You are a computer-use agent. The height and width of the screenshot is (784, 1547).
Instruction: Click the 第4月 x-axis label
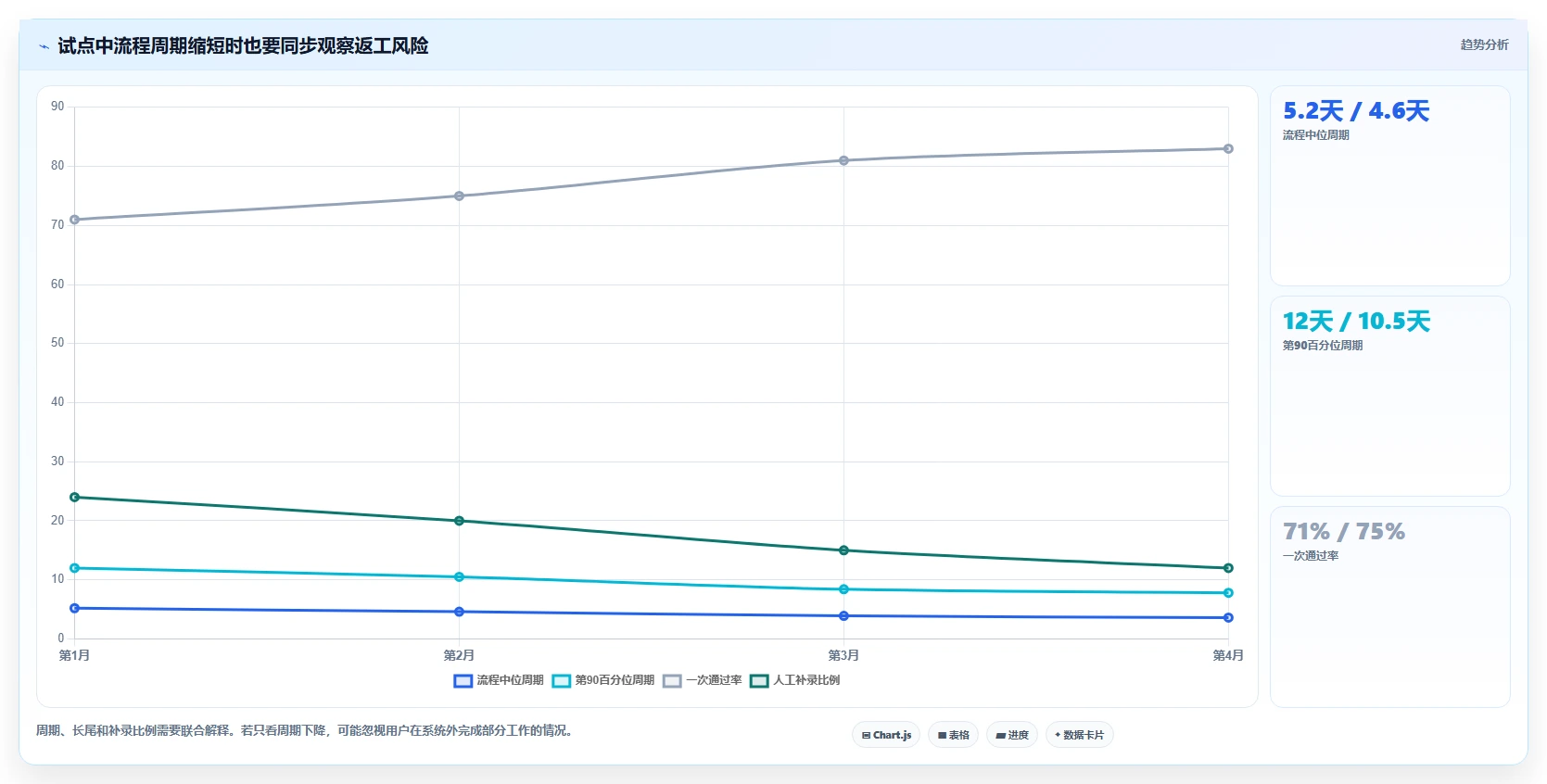tap(1228, 655)
